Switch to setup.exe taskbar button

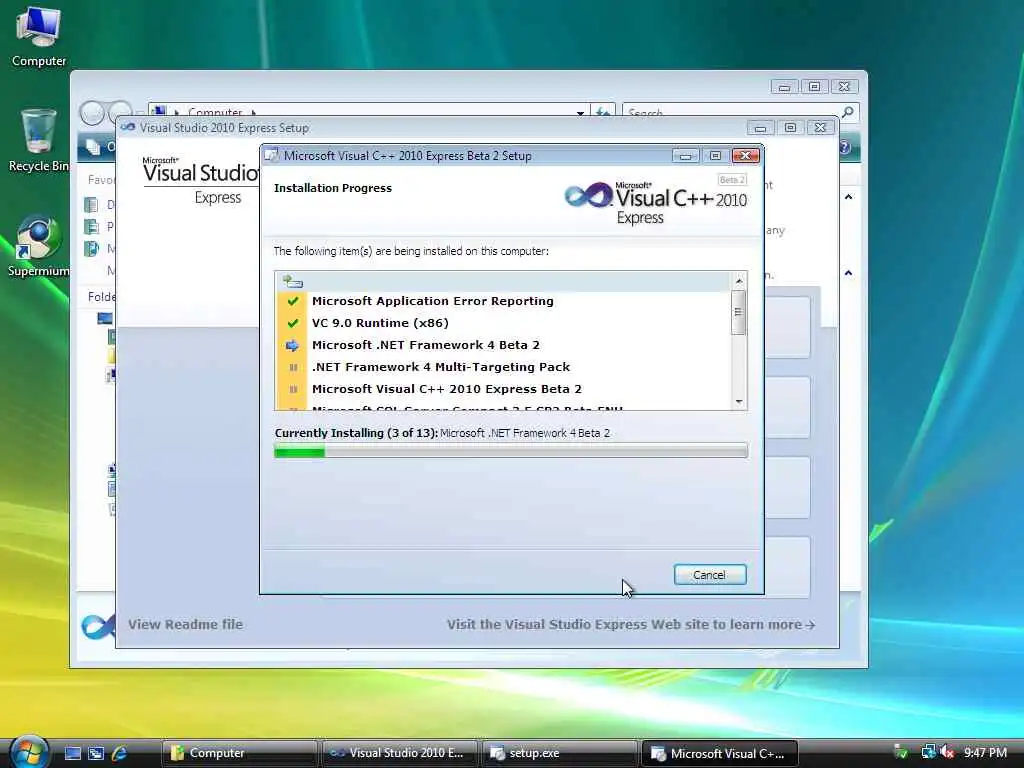[x=559, y=753]
